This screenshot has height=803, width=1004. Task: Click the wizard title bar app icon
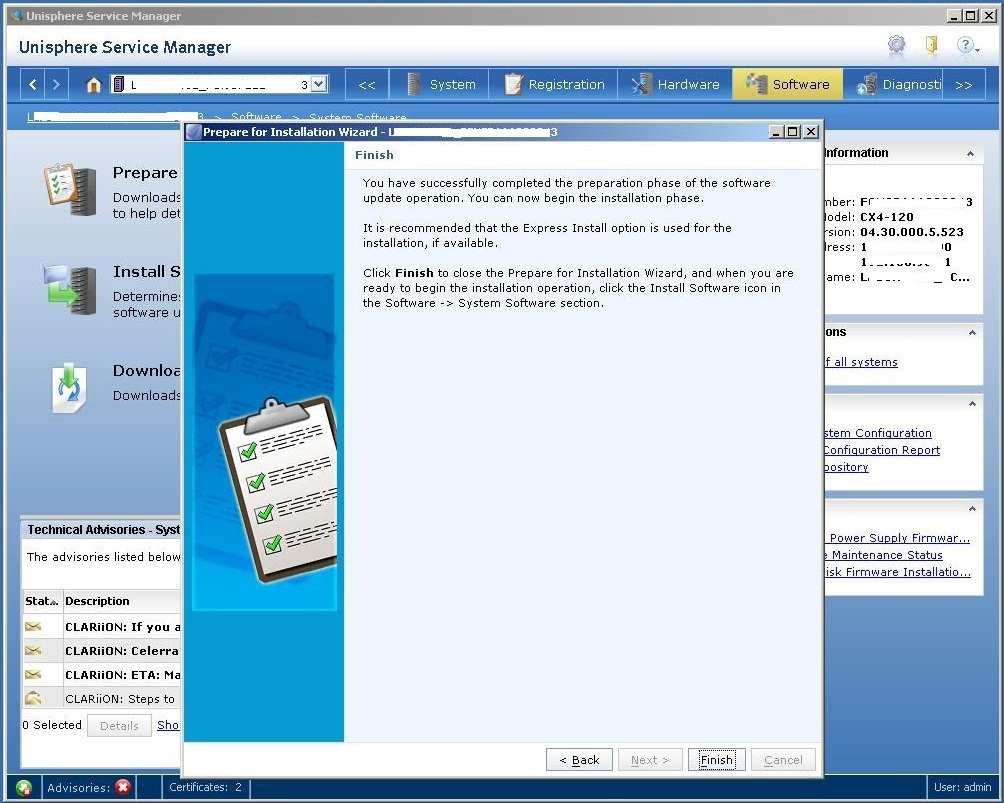193,132
